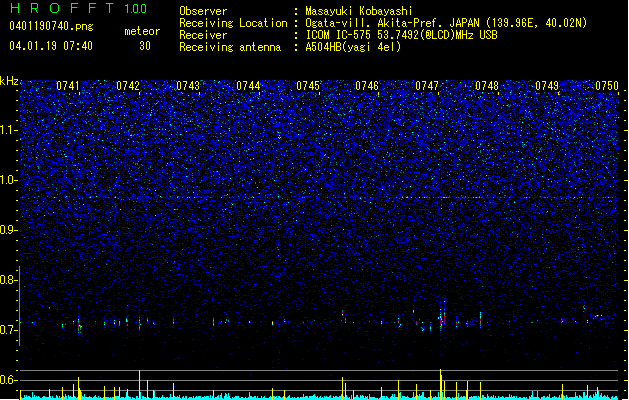
Task: Click the strong meteor echo after 0747
Action: tap(442, 316)
